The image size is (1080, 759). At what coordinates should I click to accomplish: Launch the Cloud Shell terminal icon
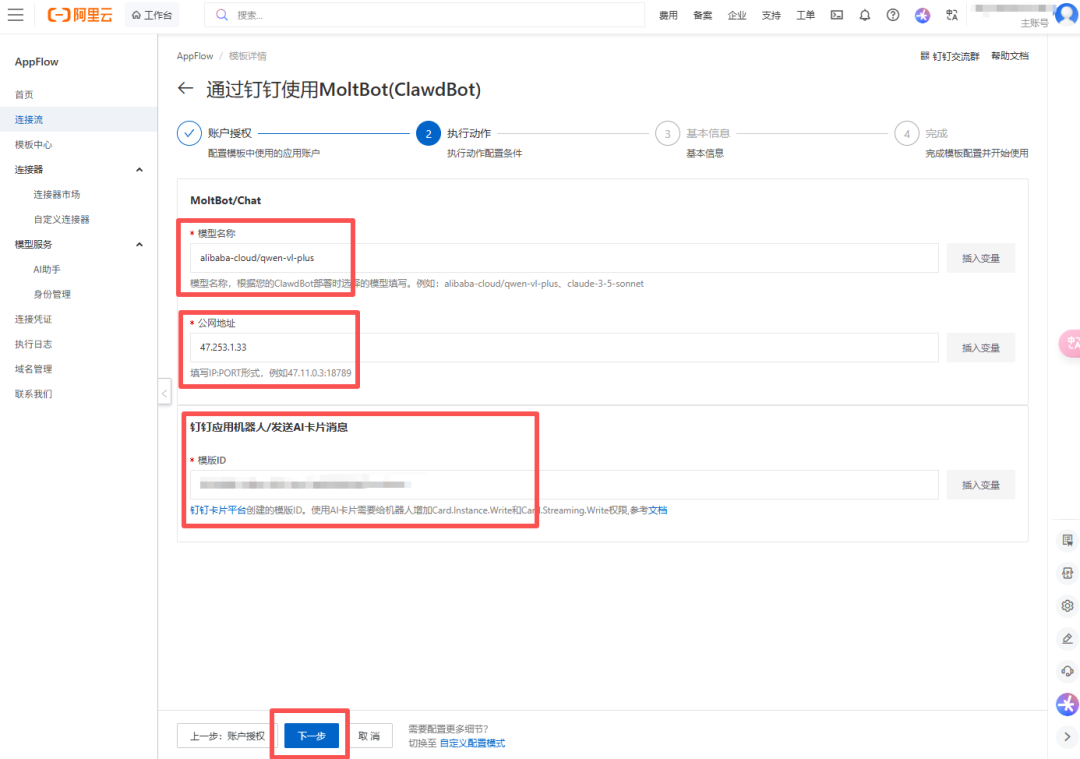tap(837, 15)
